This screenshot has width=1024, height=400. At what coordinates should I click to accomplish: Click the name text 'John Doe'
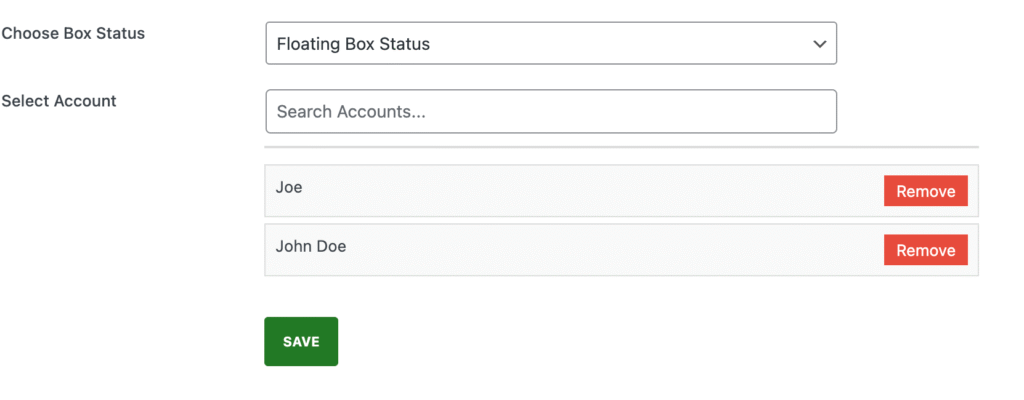(x=311, y=246)
